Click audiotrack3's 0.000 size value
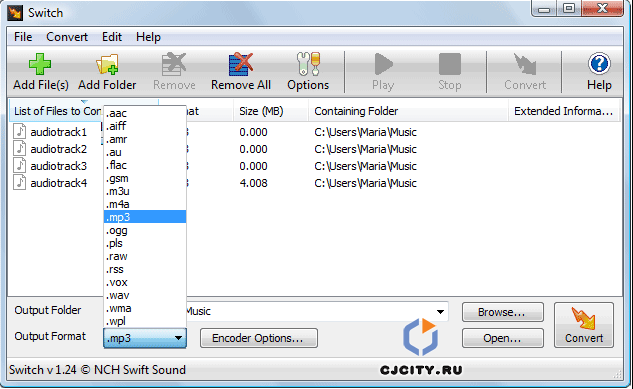 pos(254,166)
